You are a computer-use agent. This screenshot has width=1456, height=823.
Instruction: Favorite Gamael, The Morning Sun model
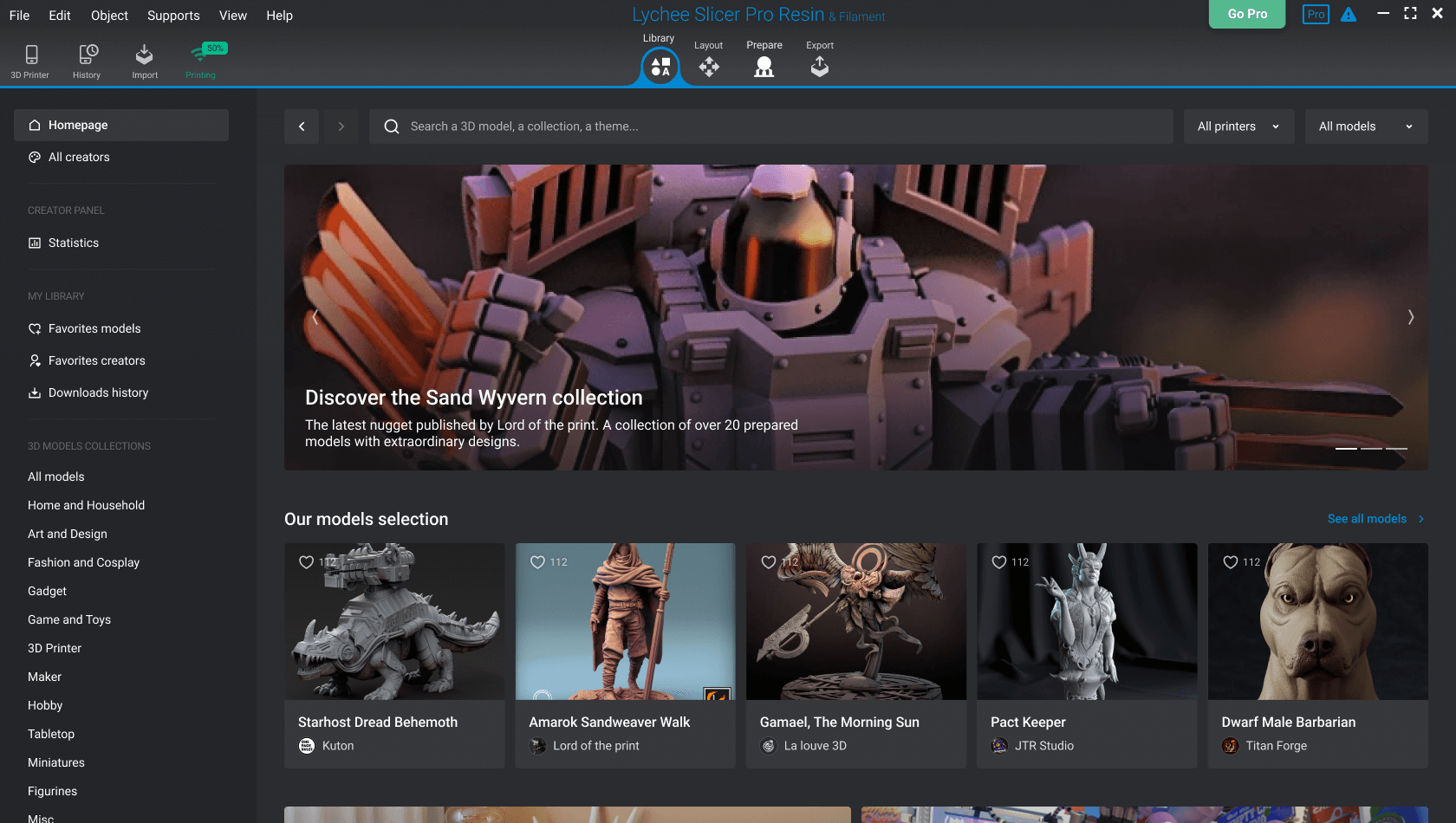[769, 562]
